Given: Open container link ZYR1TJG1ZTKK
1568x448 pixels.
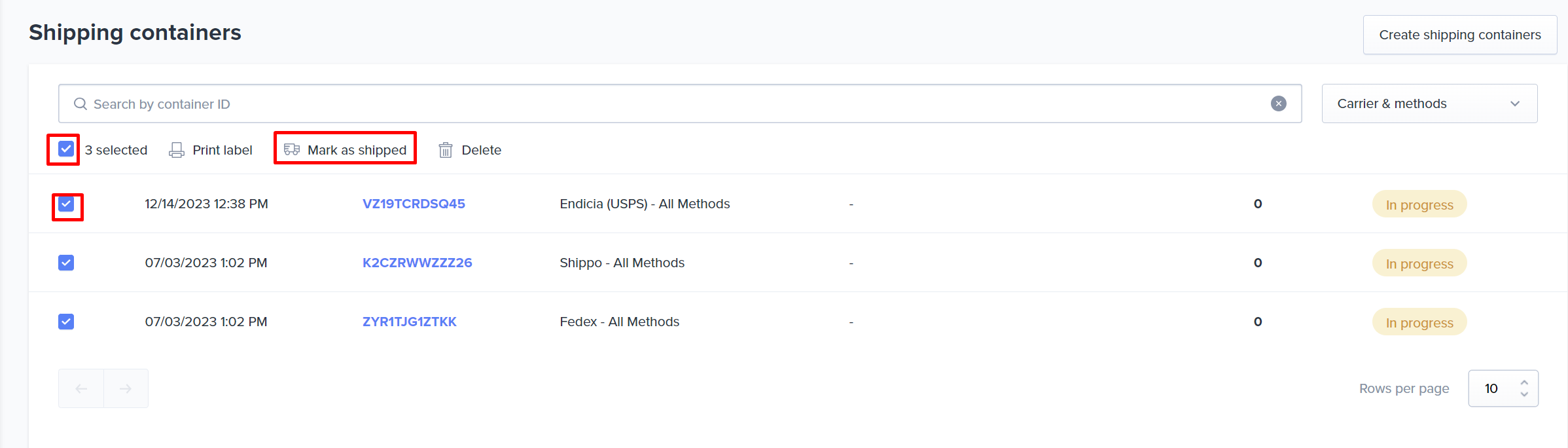Looking at the screenshot, I should [409, 322].
